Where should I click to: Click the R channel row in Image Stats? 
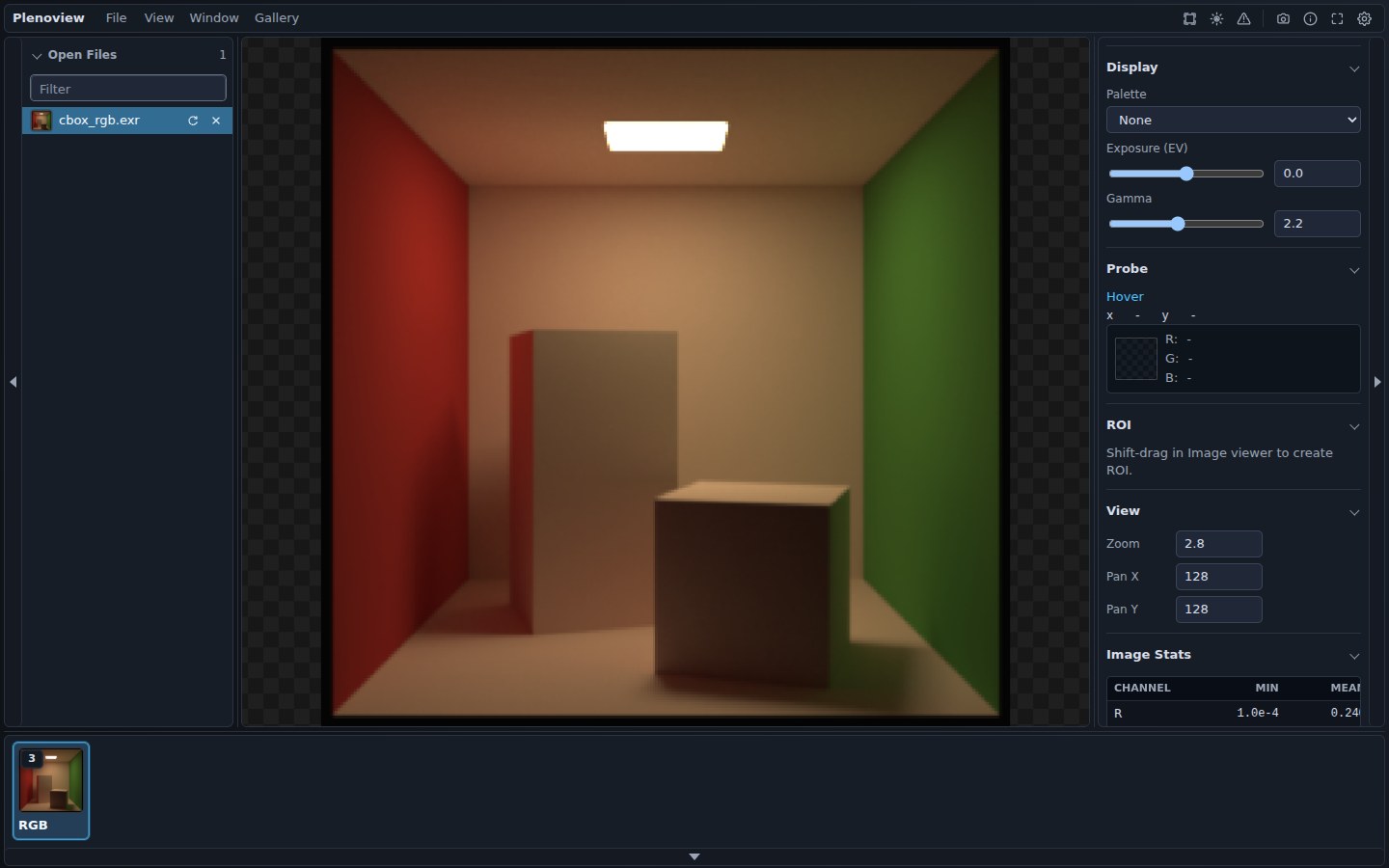tap(1233, 713)
